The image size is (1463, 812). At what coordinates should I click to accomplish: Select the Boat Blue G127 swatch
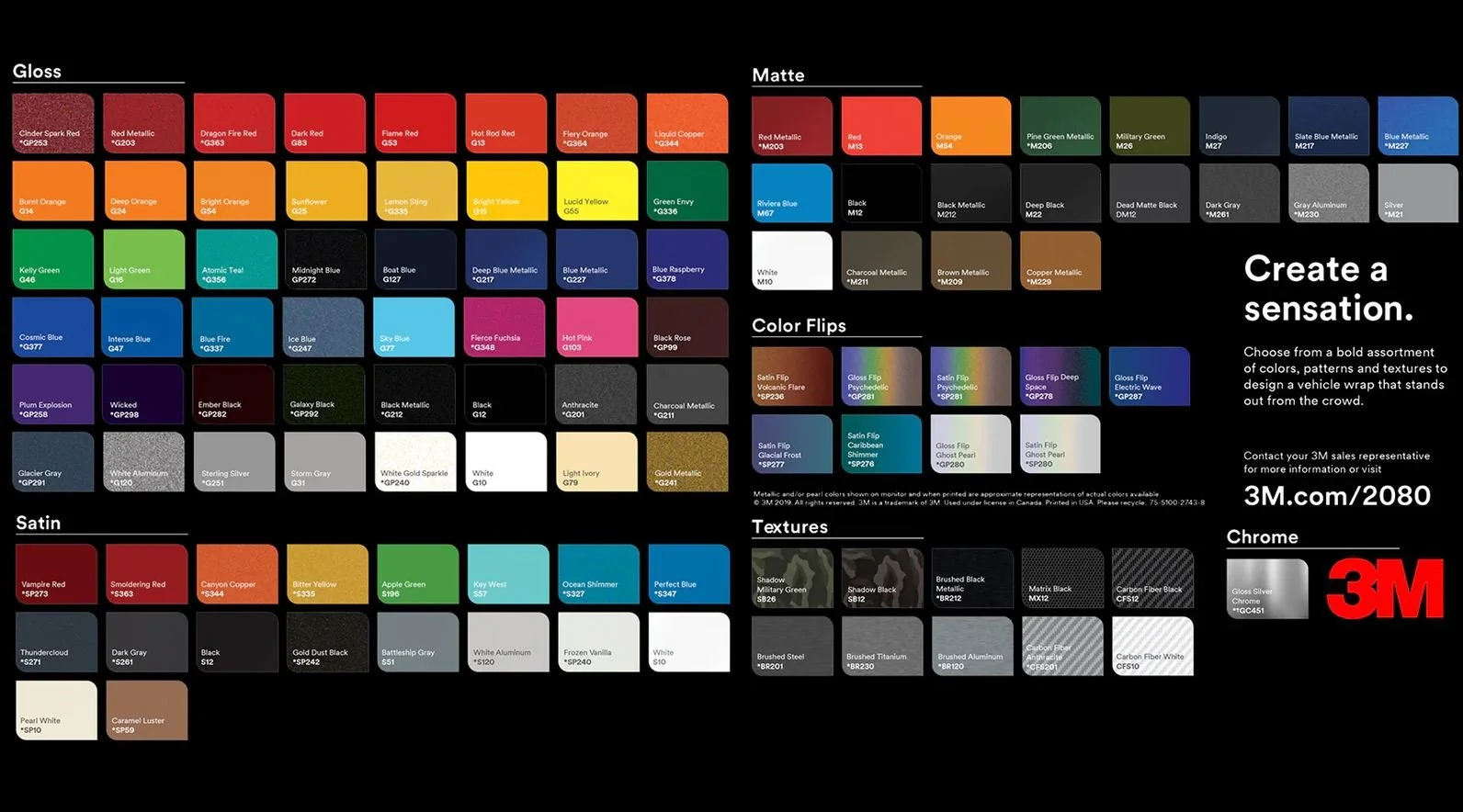[x=415, y=259]
